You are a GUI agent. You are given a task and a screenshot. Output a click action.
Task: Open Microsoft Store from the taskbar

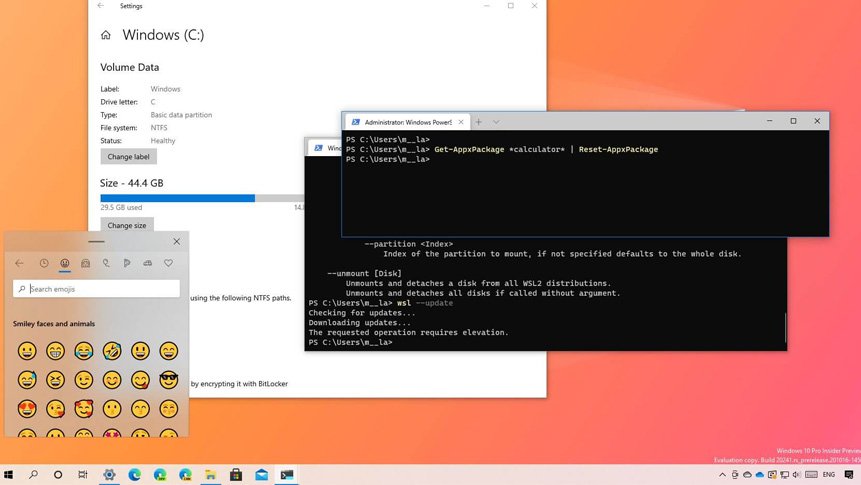tap(236, 475)
